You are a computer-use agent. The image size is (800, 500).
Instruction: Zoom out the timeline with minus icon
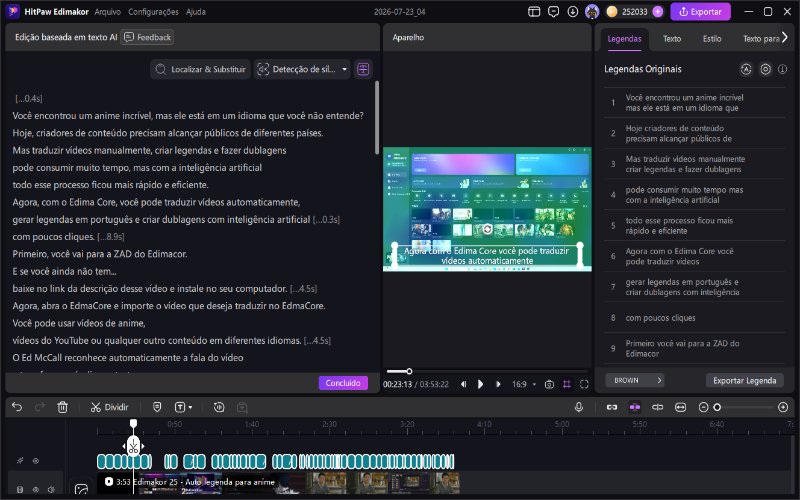pyautogui.click(x=703, y=407)
